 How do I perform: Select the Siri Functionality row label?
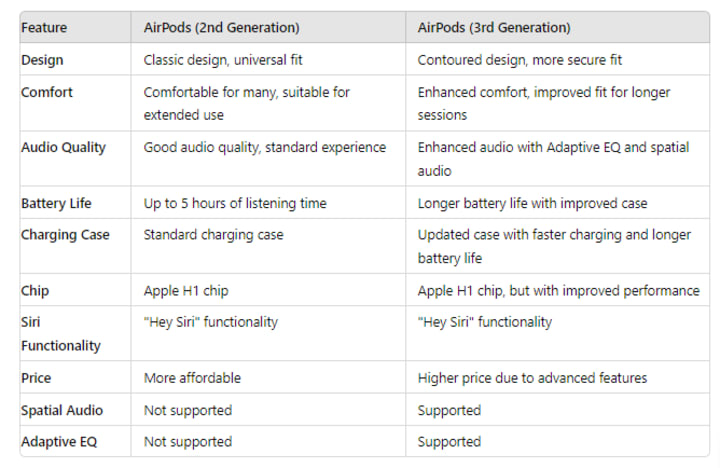coord(61,333)
